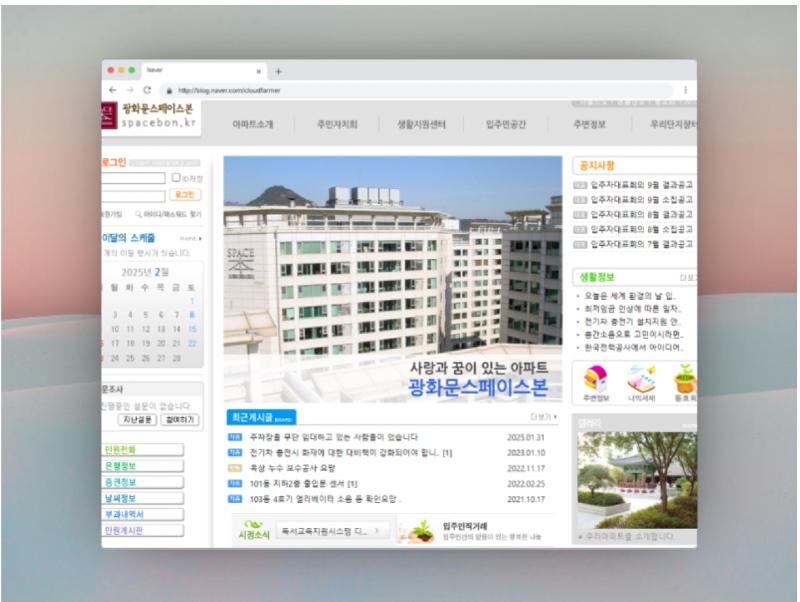800x602 pixels.
Task: Tick the ID저장 checkbox
Action: point(176,178)
